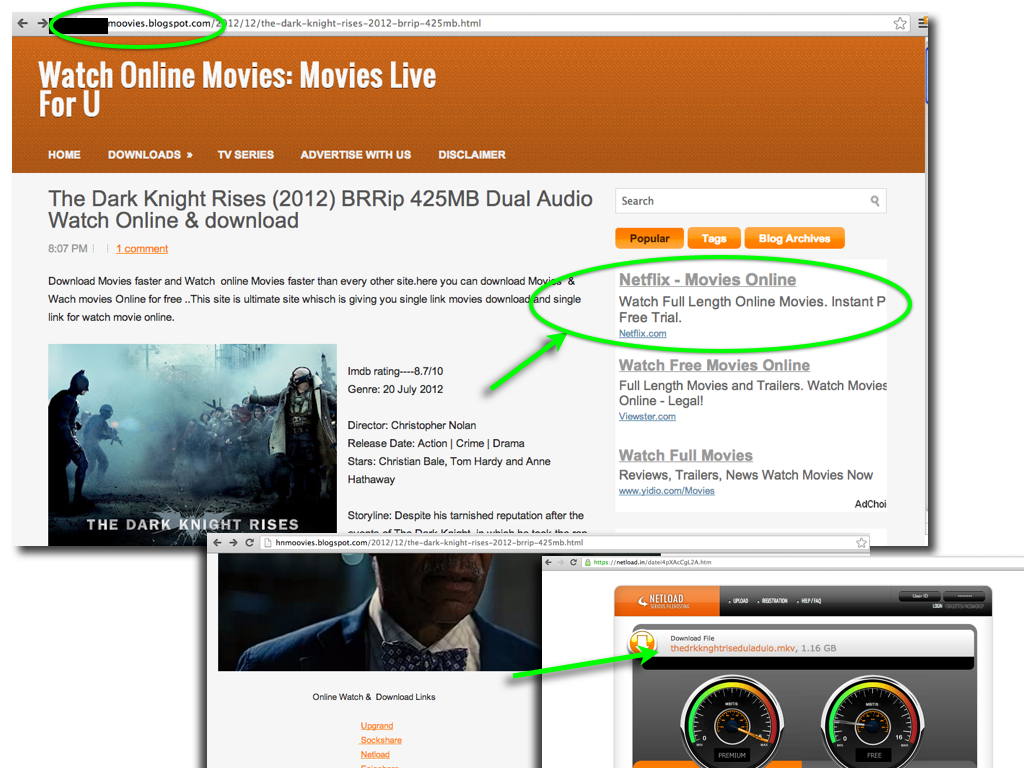Focus the Netload User ID field
Viewport: 1024px width, 768px height.
click(919, 596)
